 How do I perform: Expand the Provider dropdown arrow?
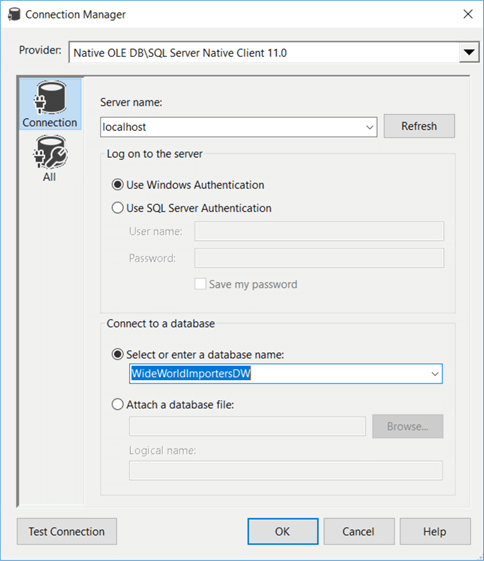pyautogui.click(x=469, y=53)
